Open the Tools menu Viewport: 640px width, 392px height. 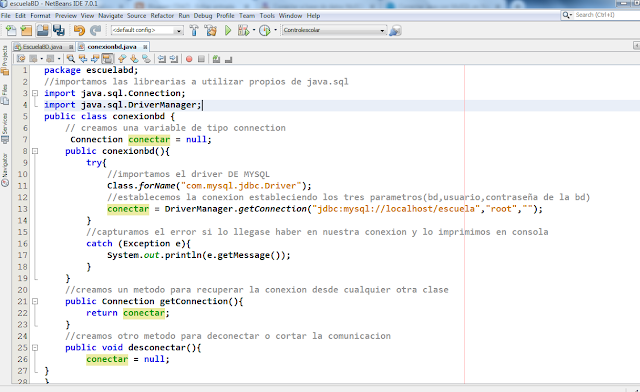pyautogui.click(x=267, y=16)
